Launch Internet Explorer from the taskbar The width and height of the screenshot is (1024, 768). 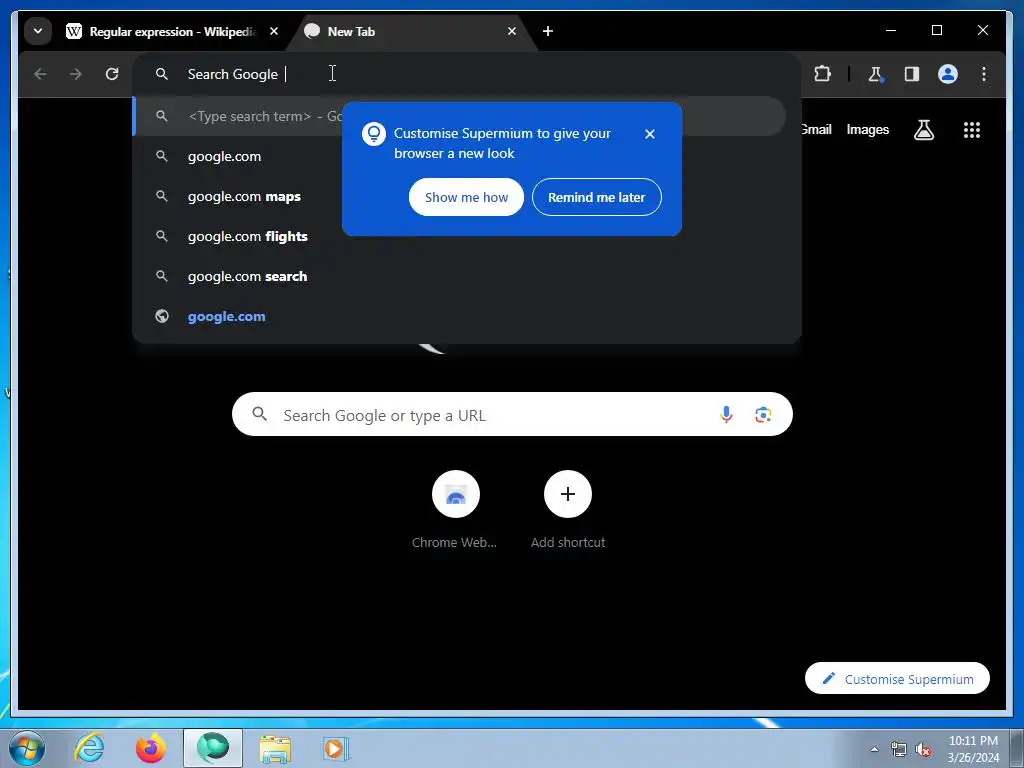click(89, 748)
